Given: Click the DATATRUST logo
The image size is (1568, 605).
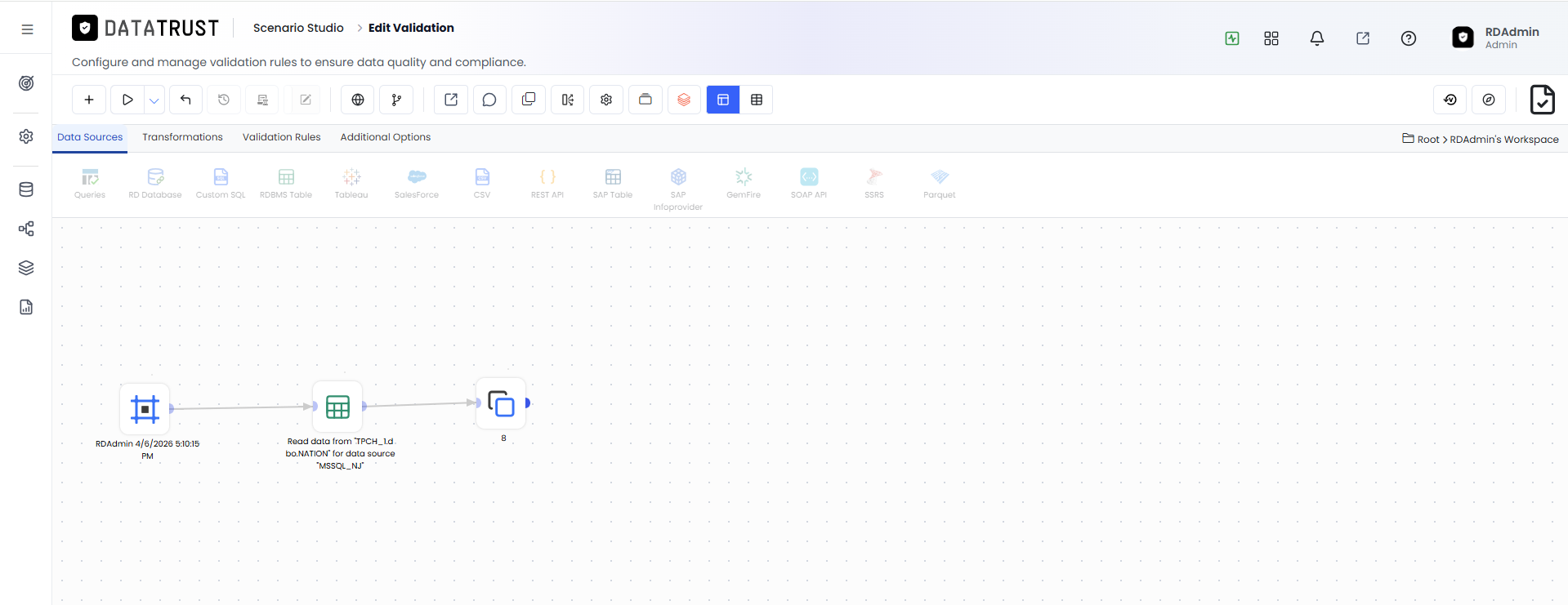Looking at the screenshot, I should pos(145,29).
